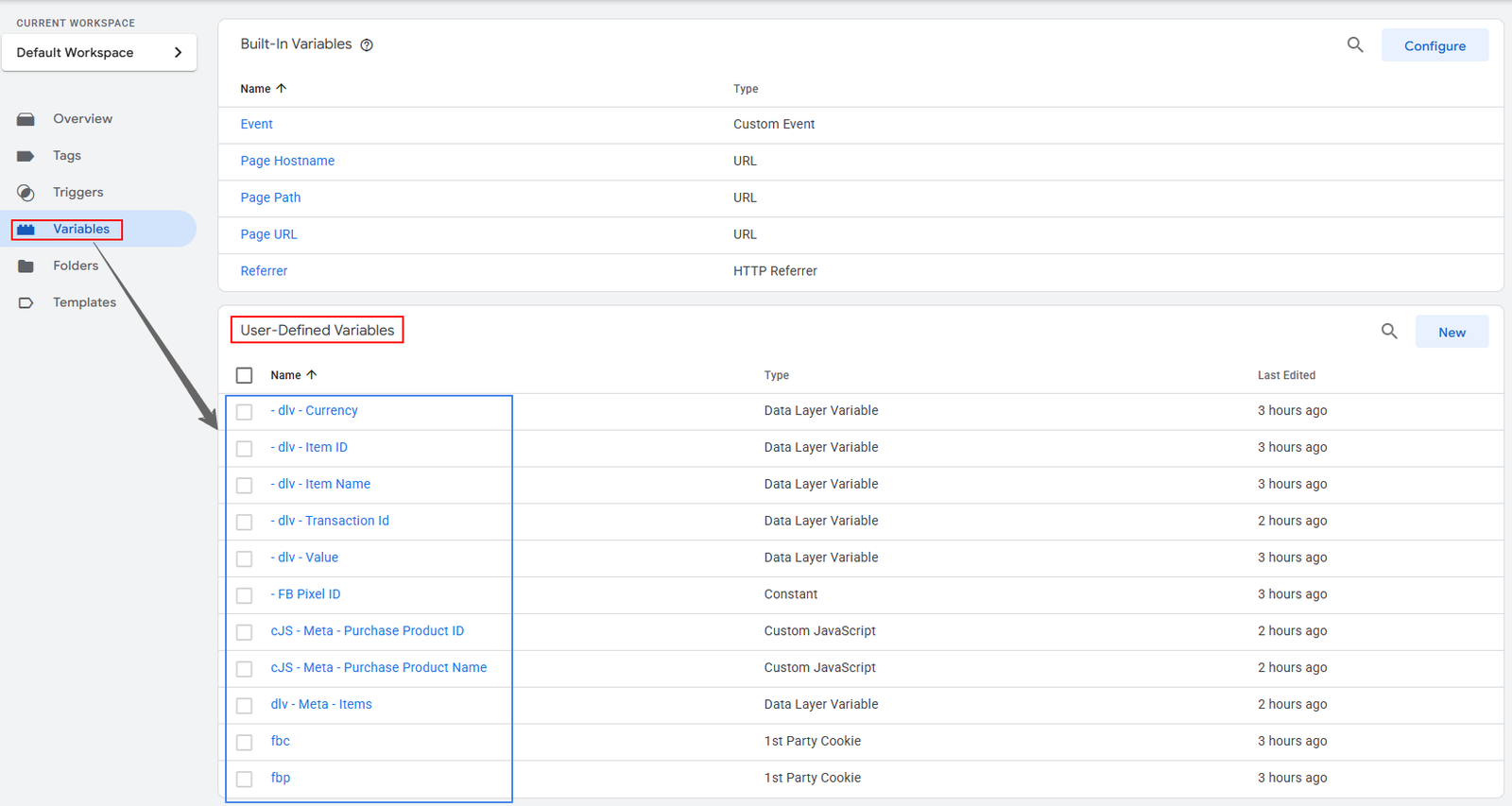This screenshot has width=1512, height=806.
Task: Search built-in variables with magnifier icon
Action: 1355,44
